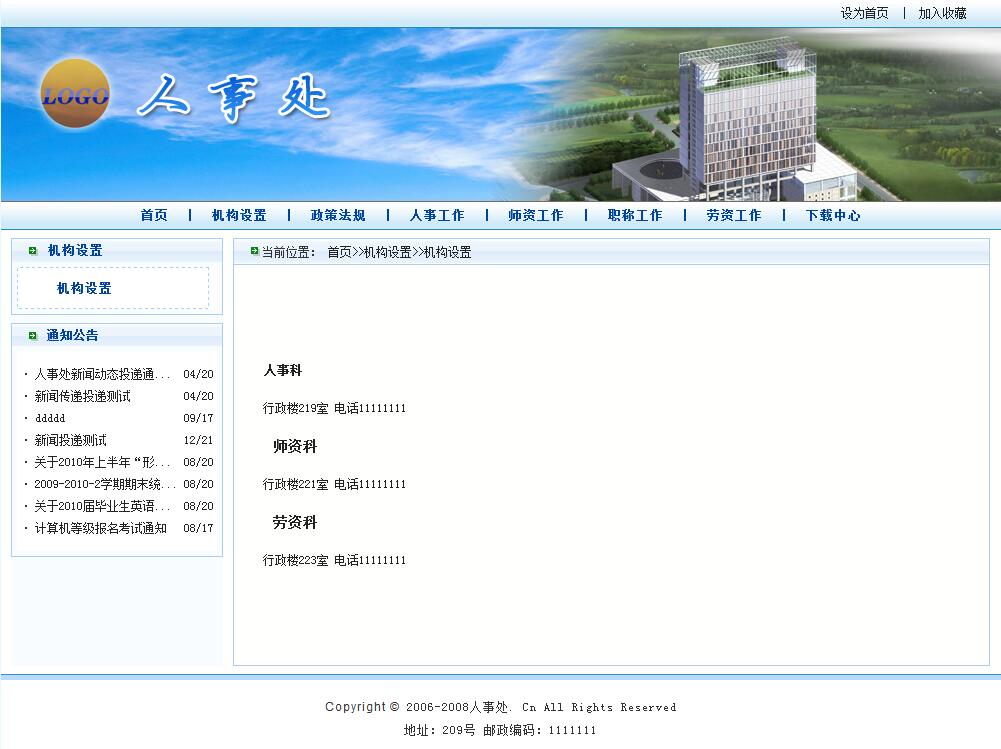The image size is (1001, 749).
Task: Click the text 行政楼219室 电话11111111
Action: click(335, 408)
